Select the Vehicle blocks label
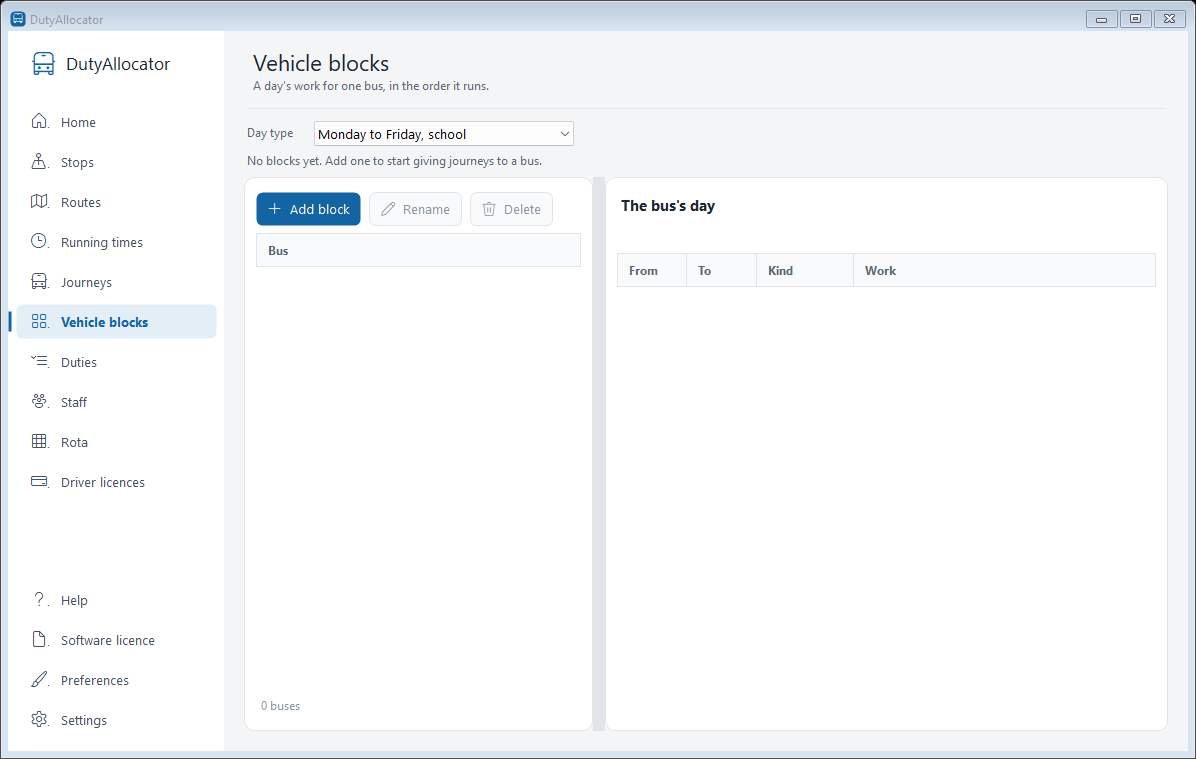 pyautogui.click(x=104, y=322)
